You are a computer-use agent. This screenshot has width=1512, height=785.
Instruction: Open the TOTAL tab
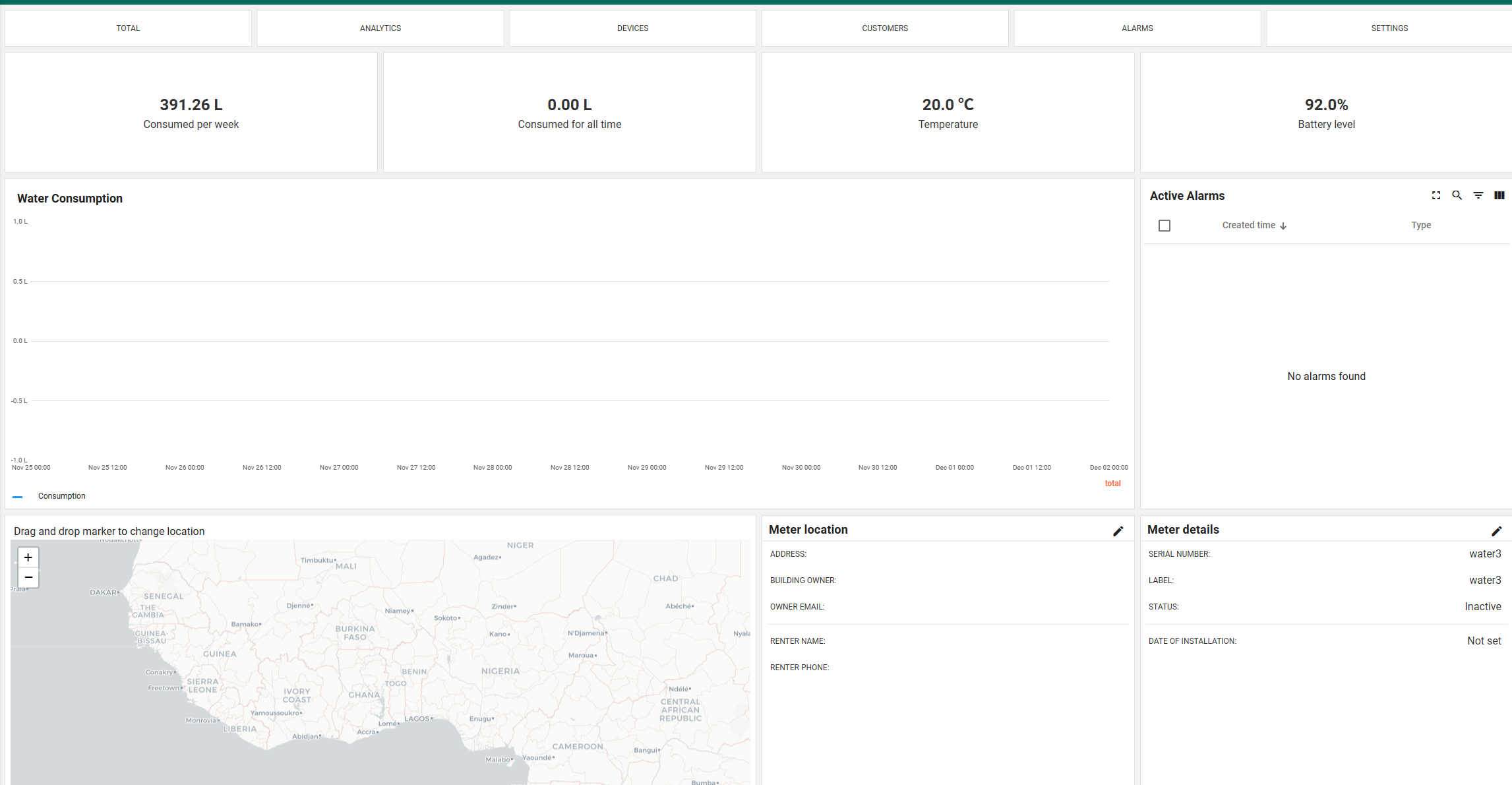[x=128, y=28]
